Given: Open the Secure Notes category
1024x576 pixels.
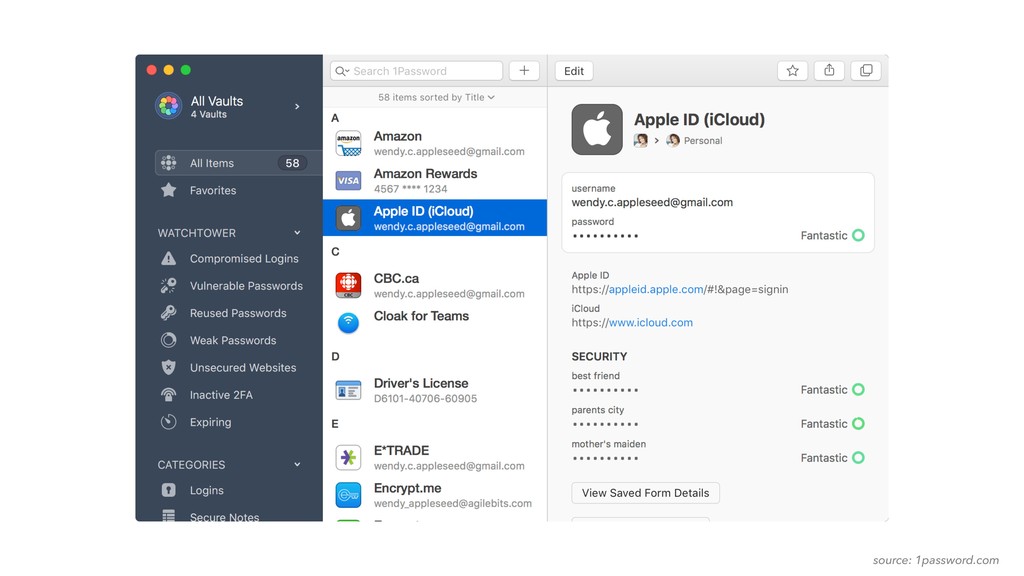Looking at the screenshot, I should click(224, 517).
